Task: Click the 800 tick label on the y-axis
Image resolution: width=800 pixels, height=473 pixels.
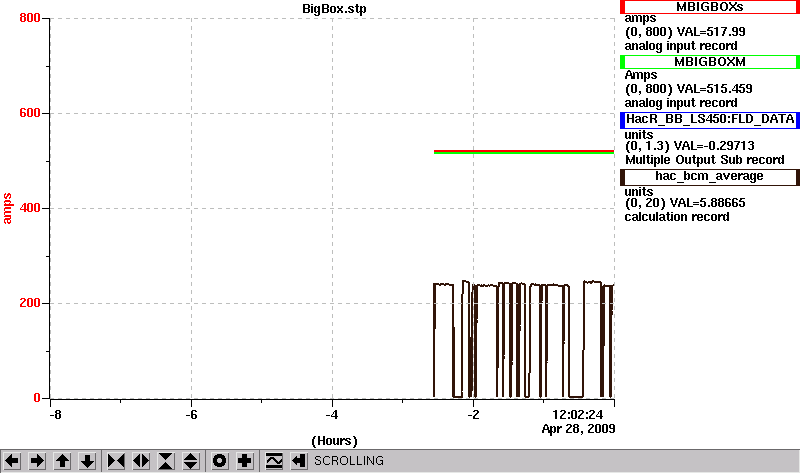Action: [30, 18]
